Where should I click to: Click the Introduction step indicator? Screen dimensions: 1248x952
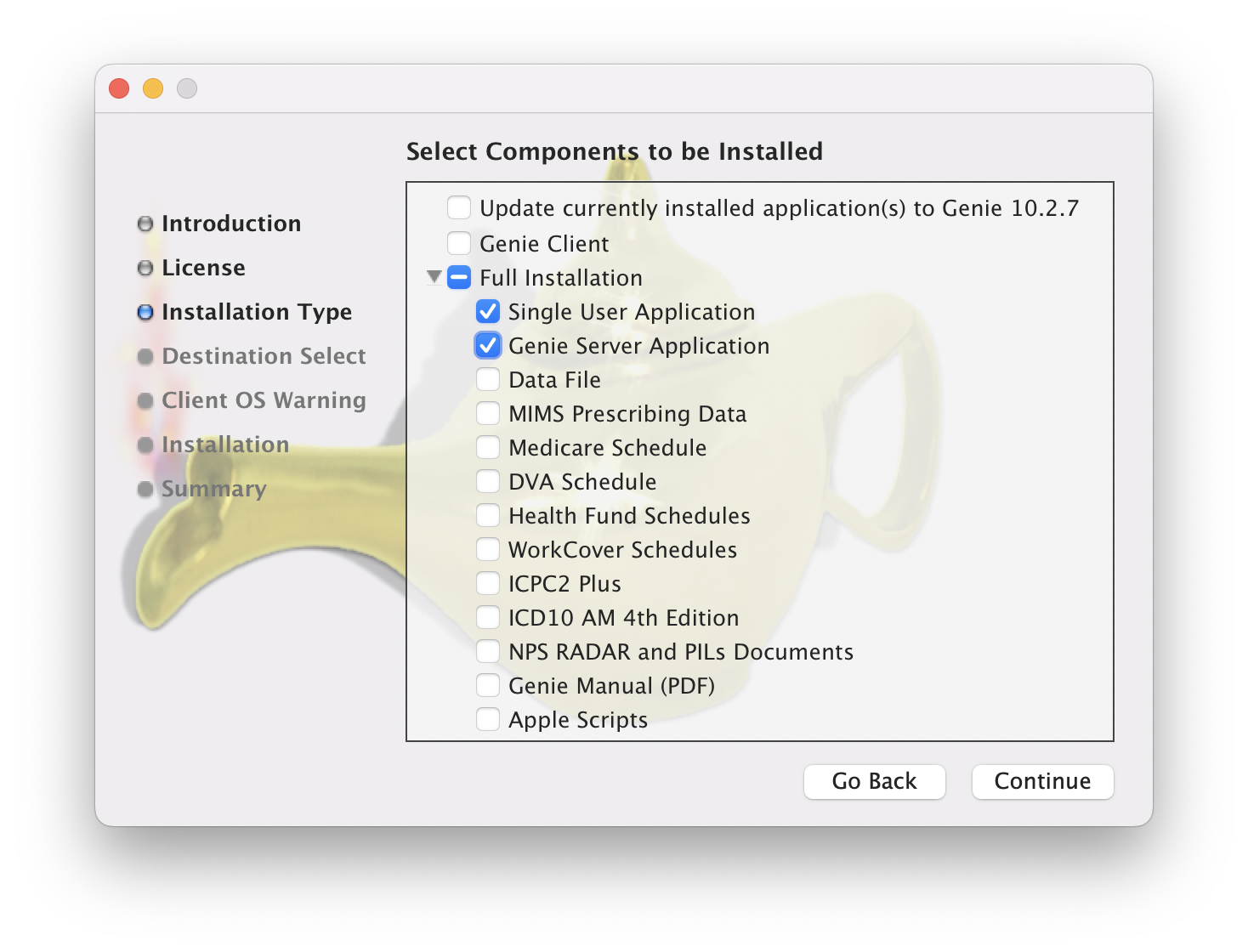tap(231, 223)
